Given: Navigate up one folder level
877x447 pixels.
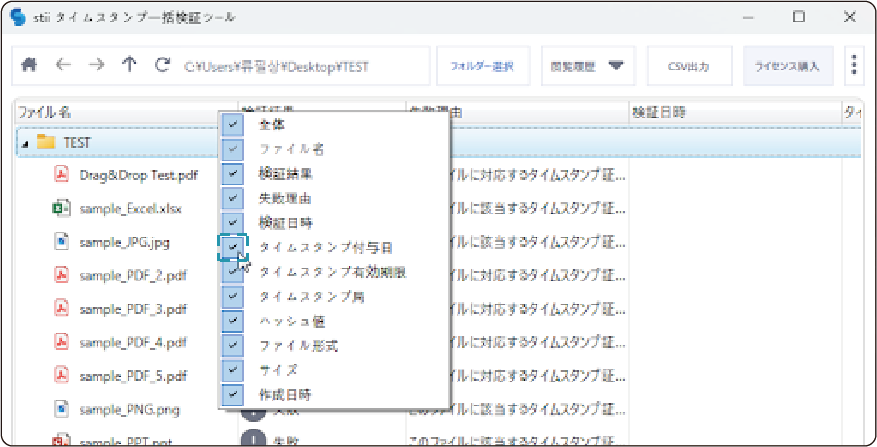Looking at the screenshot, I should (x=129, y=66).
